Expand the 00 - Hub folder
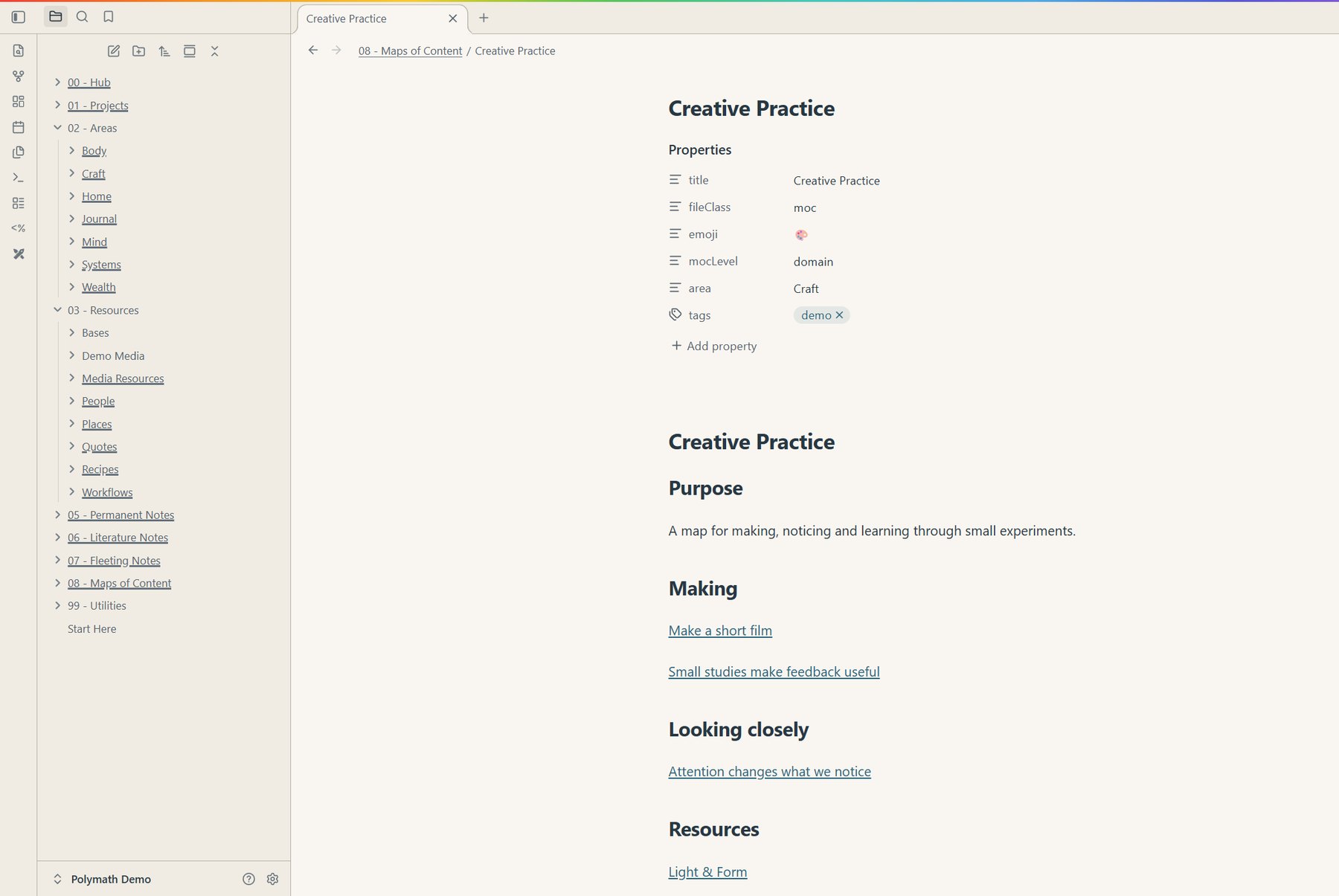Viewport: 1339px width, 896px height. tap(58, 83)
